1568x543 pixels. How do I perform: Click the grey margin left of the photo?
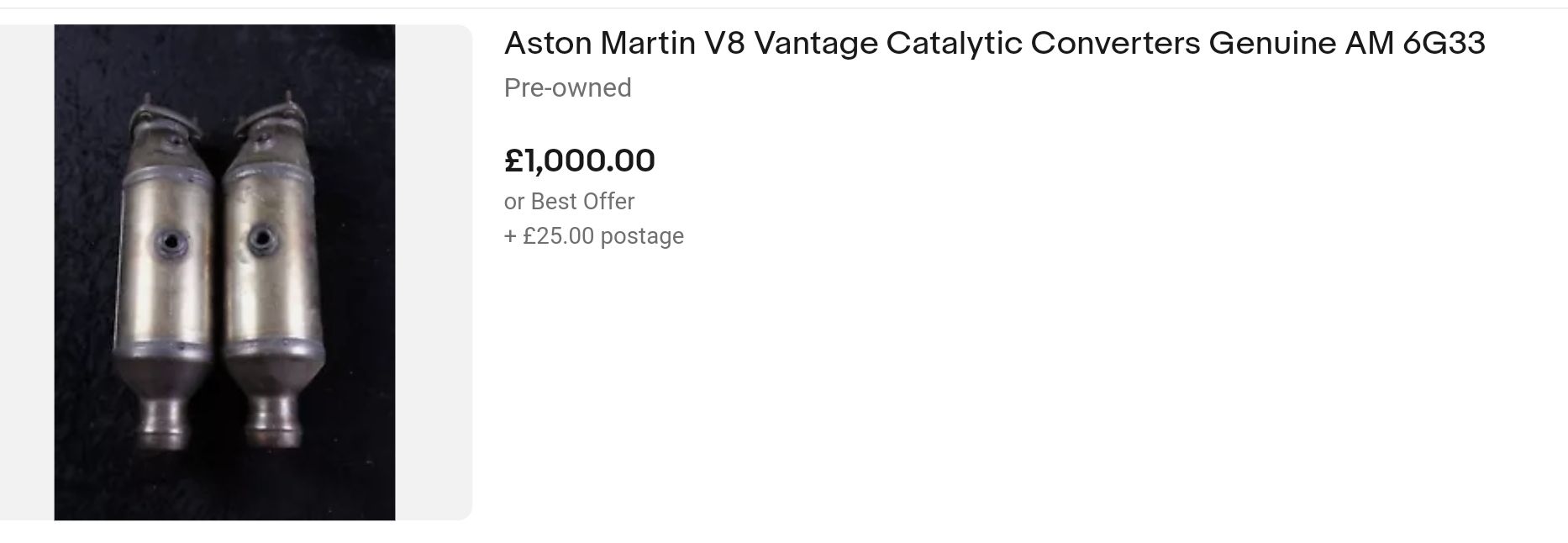pos(27,271)
